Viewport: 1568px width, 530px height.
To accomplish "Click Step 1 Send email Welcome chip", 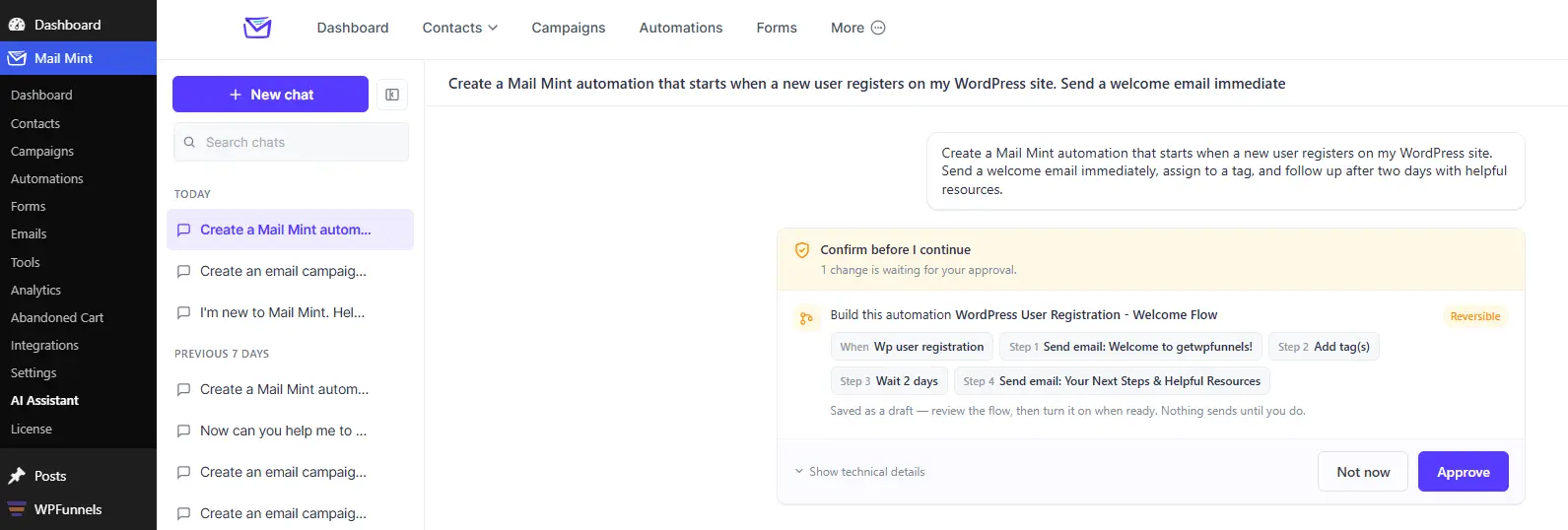I will (1130, 347).
